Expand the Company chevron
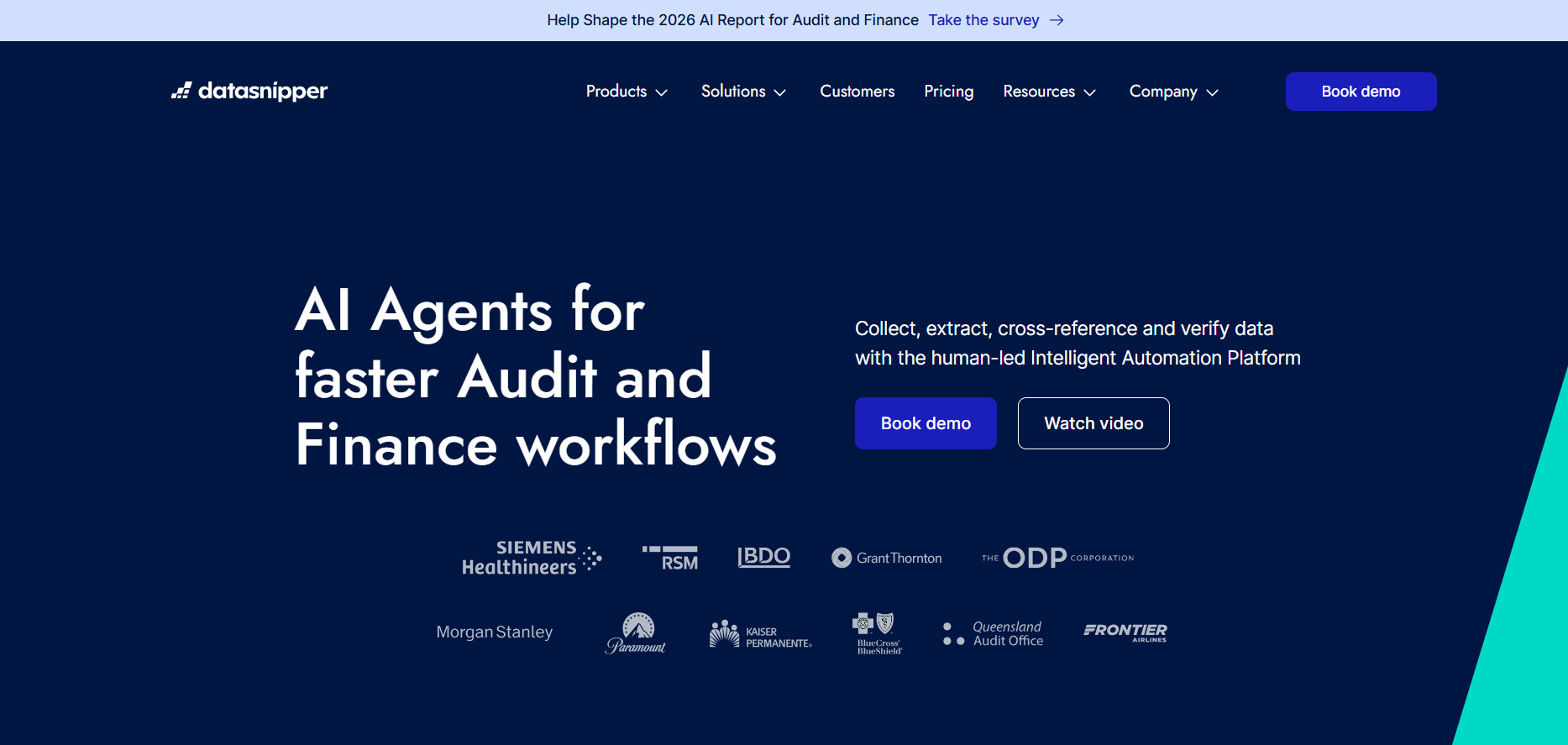The image size is (1568, 745). click(x=1212, y=92)
